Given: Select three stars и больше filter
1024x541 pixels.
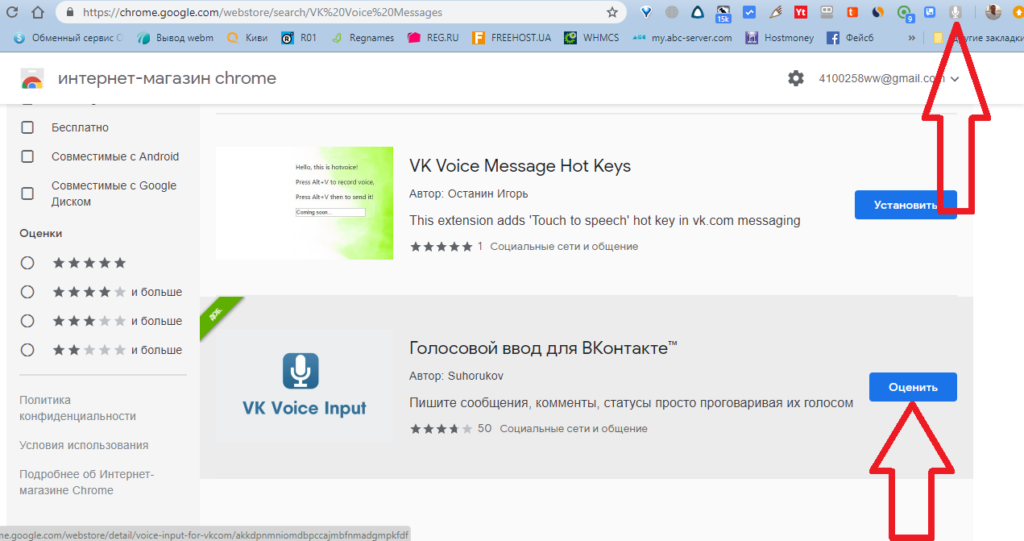Looking at the screenshot, I should (x=27, y=321).
